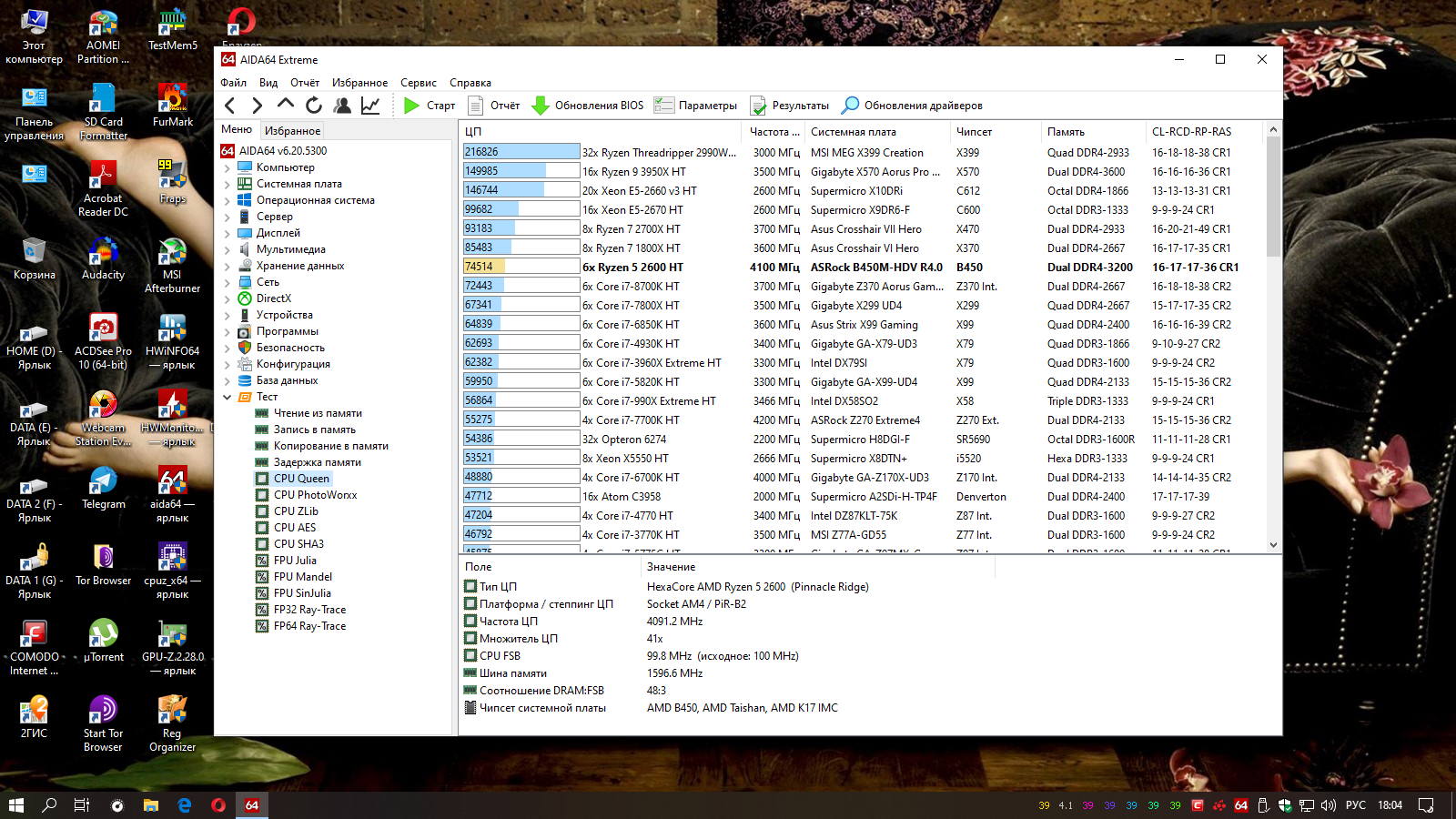This screenshot has height=819, width=1456.
Task: Start the benchmark with Старт
Action: coord(430,106)
